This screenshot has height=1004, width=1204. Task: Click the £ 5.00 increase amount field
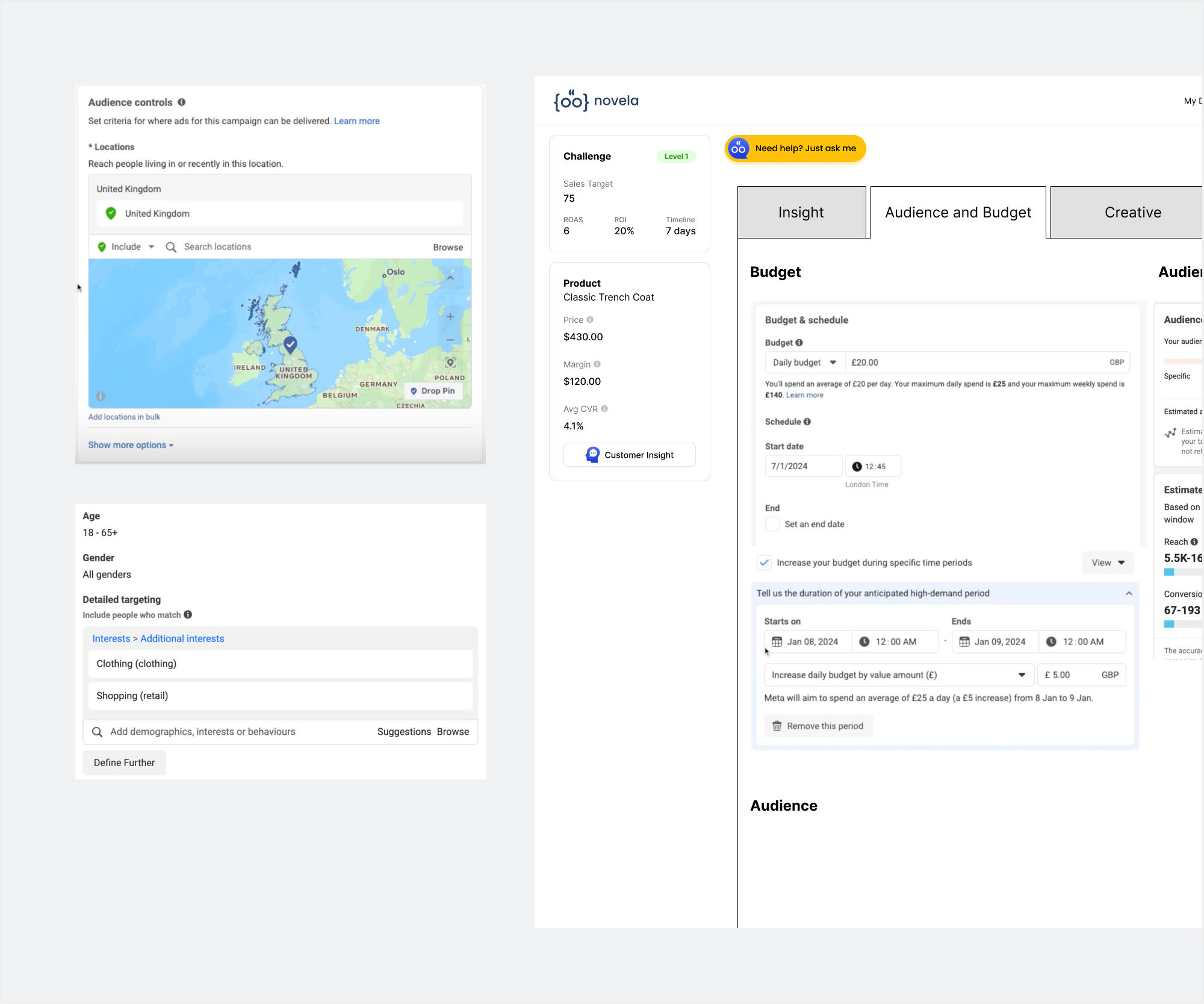[1081, 675]
